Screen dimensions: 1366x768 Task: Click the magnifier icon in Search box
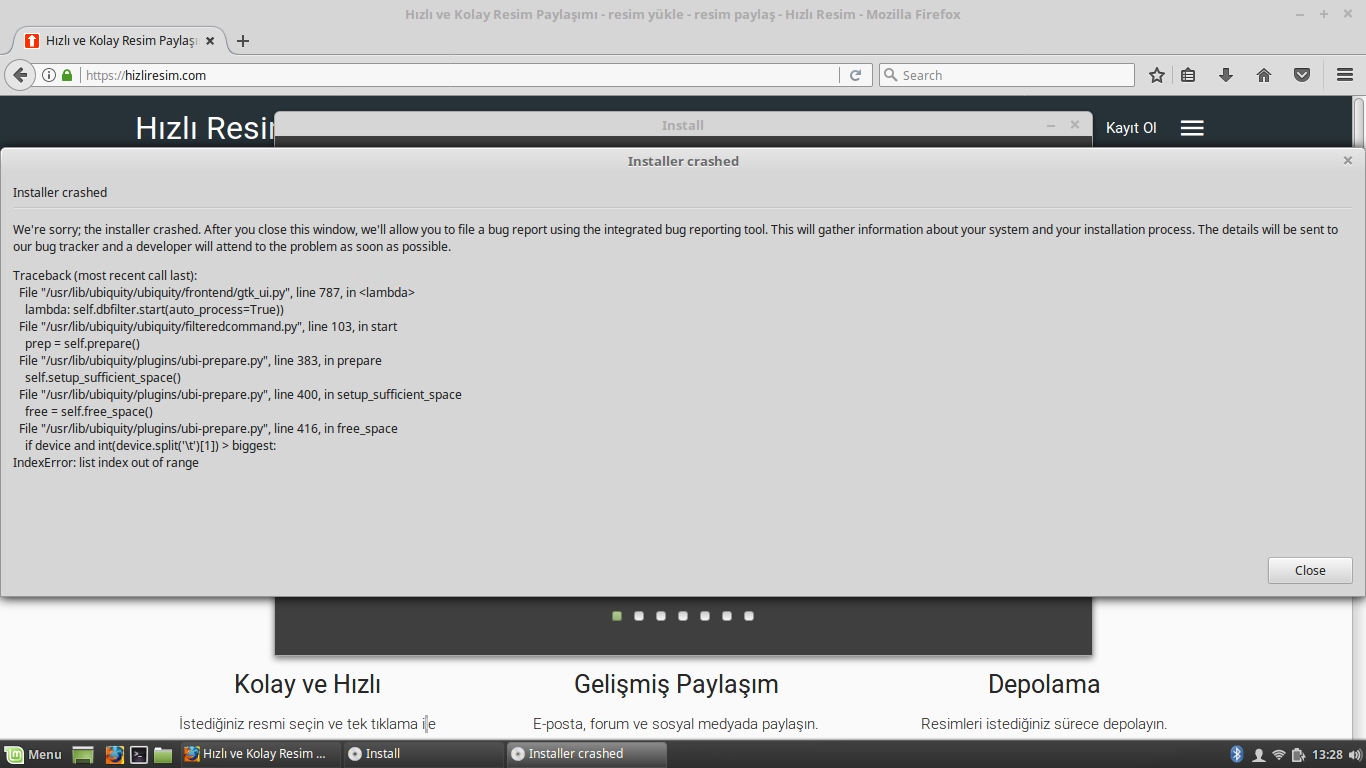(x=890, y=75)
